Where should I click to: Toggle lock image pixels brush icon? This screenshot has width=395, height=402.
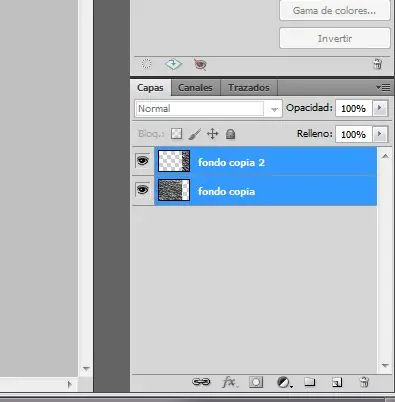click(x=195, y=134)
